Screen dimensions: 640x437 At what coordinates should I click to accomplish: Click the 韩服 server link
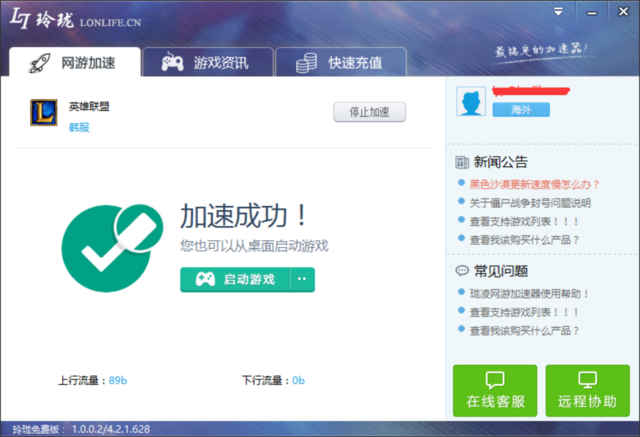(x=79, y=127)
